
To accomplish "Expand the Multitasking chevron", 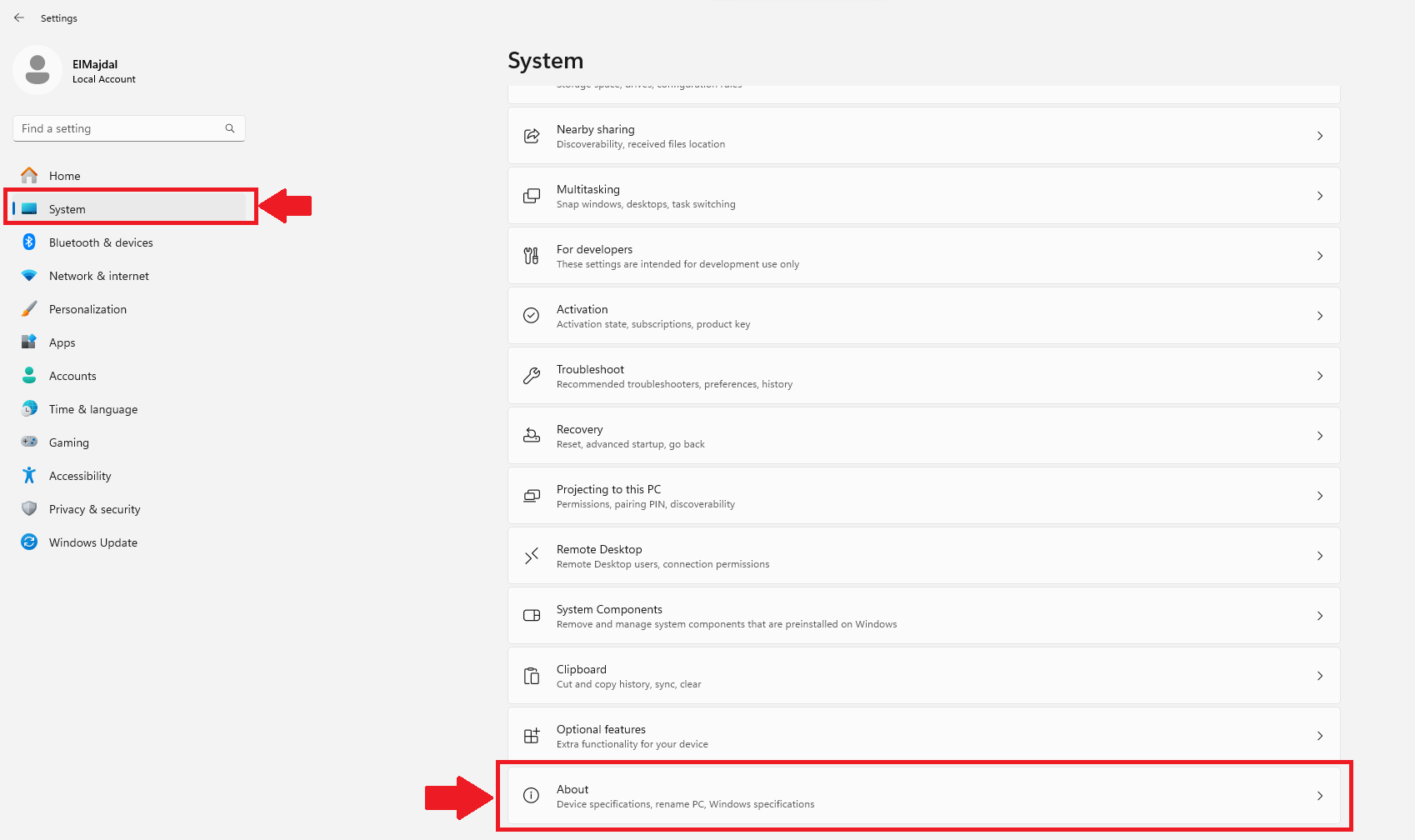I will (x=1320, y=196).
